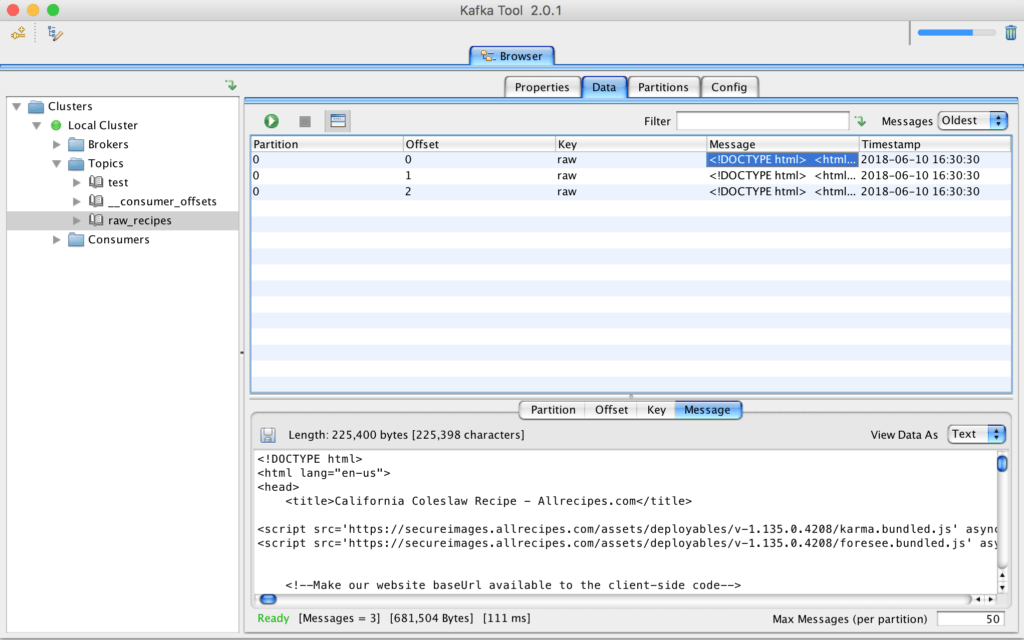
Task: Switch to the Key tab in message viewer
Action: [x=655, y=409]
